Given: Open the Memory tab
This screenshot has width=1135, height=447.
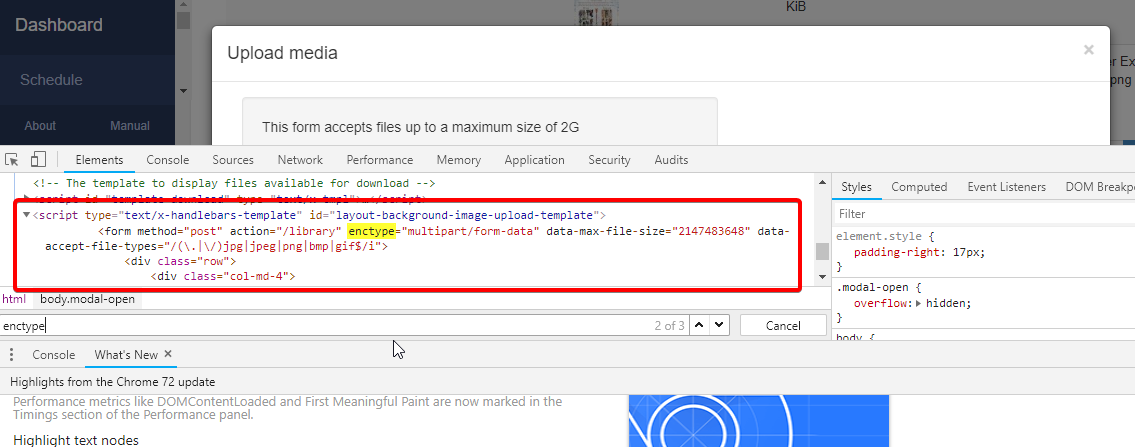Looking at the screenshot, I should pos(459,160).
